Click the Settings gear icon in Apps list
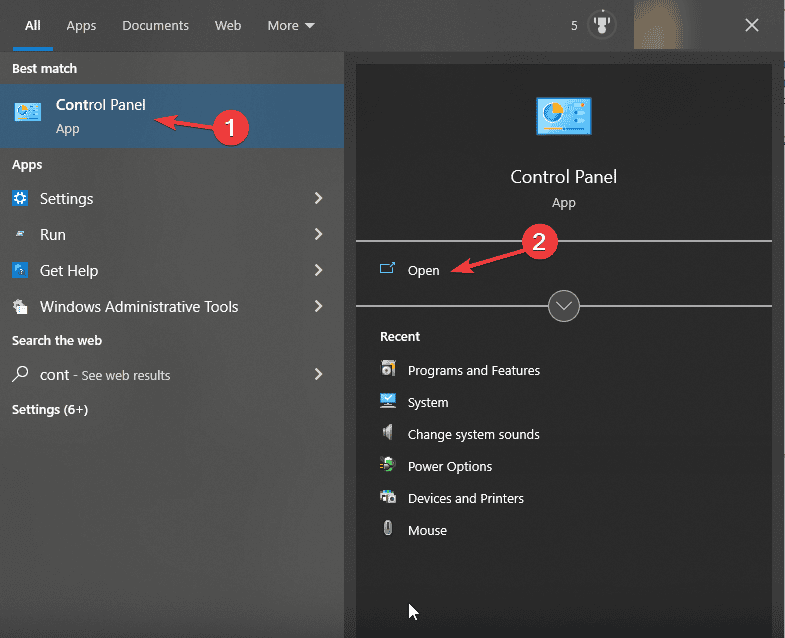The width and height of the screenshot is (785, 638). pos(20,198)
